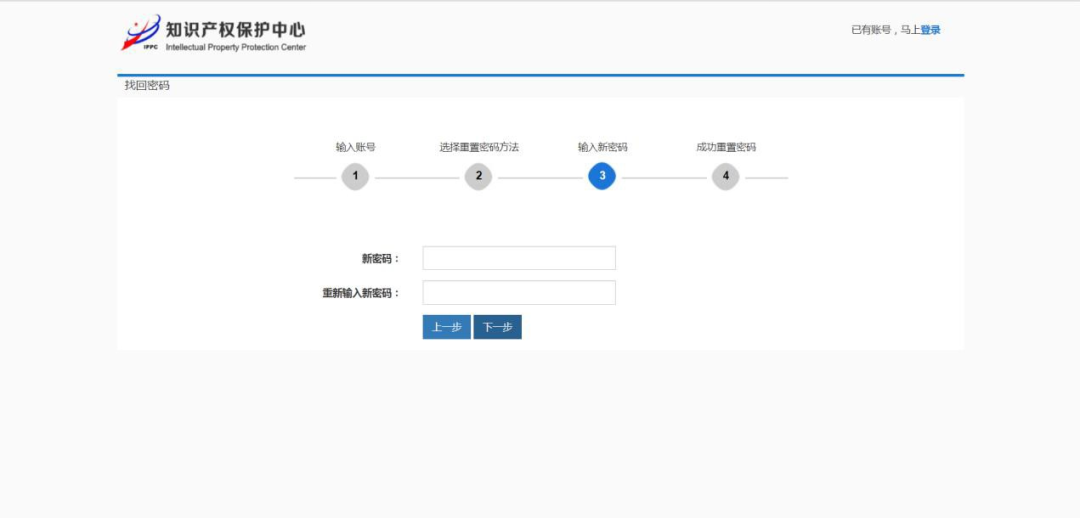This screenshot has height=518, width=1080.
Task: Proceed with the 下一步 button
Action: pos(497,327)
